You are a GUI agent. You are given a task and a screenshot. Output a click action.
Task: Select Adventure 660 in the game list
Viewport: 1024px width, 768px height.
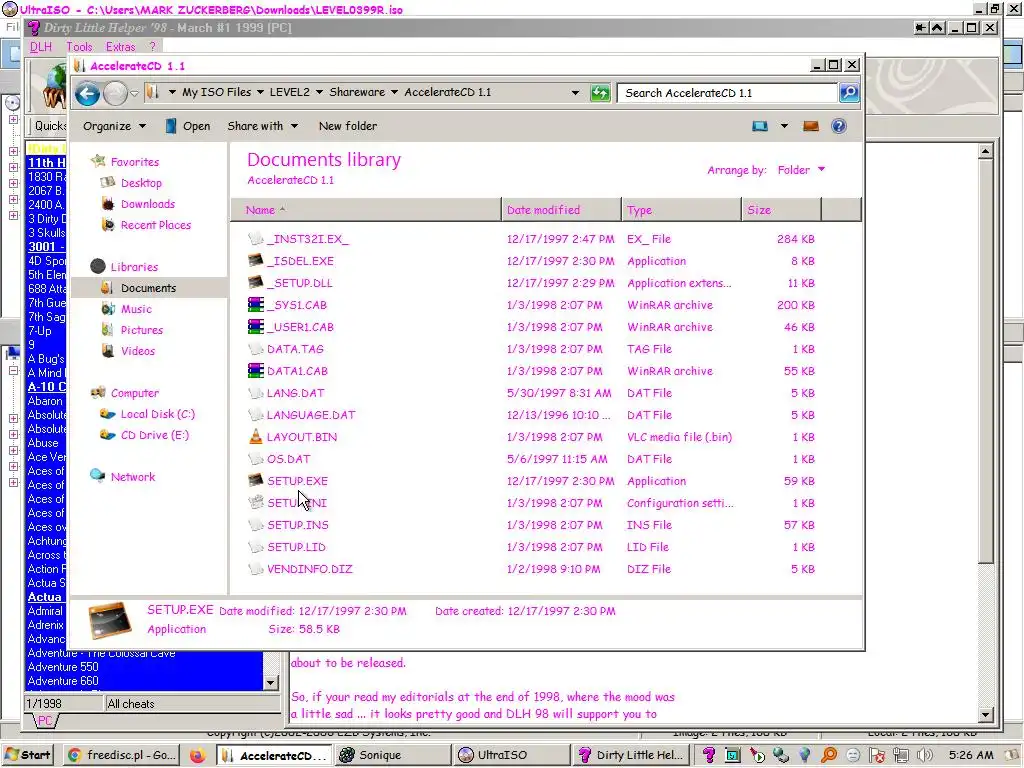point(63,680)
